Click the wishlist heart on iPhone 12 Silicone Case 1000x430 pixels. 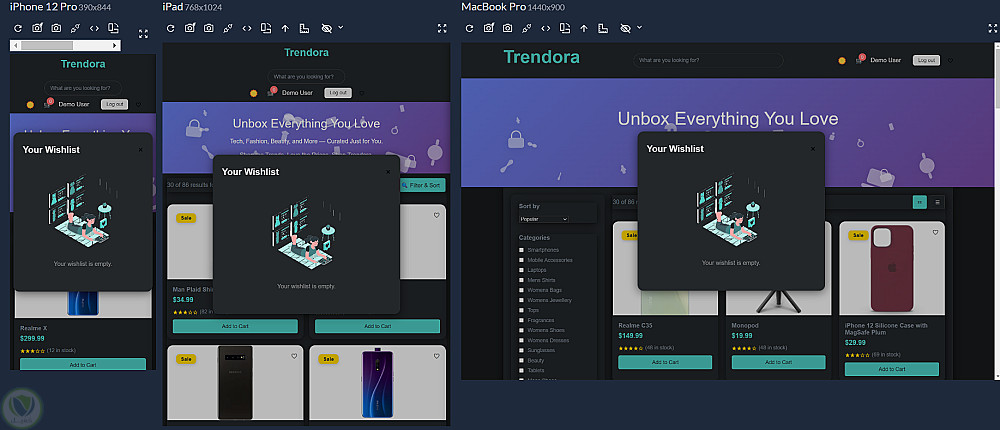pyautogui.click(x=935, y=233)
